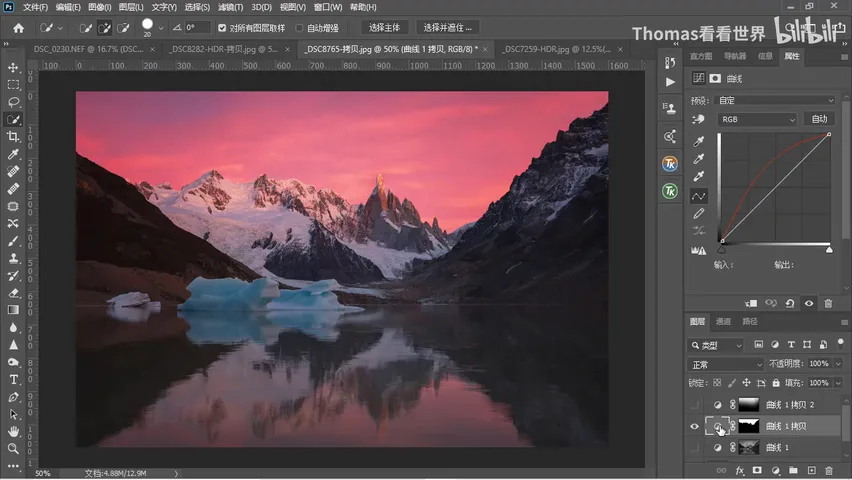Click black point slider under curve
852x480 pixels.
tap(722, 250)
